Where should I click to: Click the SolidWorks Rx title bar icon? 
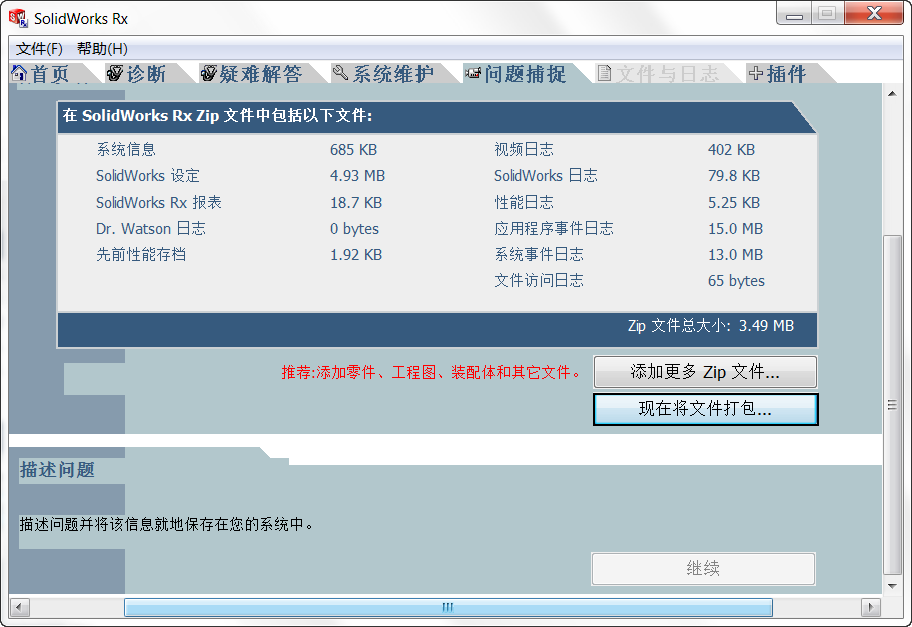(18, 18)
